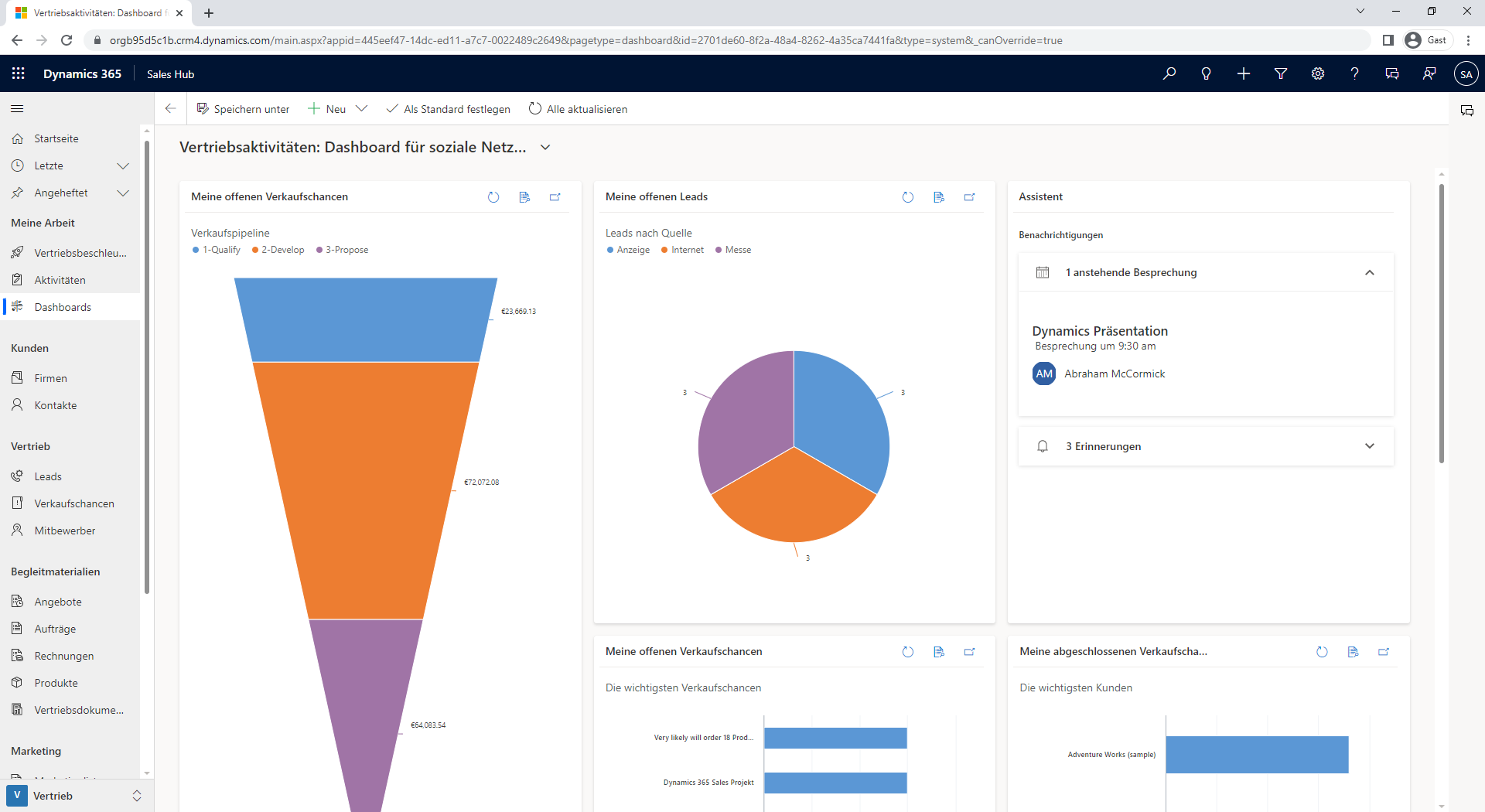Expand the Meine offenen Leads chart
The width and height of the screenshot is (1485, 812).
click(x=969, y=197)
